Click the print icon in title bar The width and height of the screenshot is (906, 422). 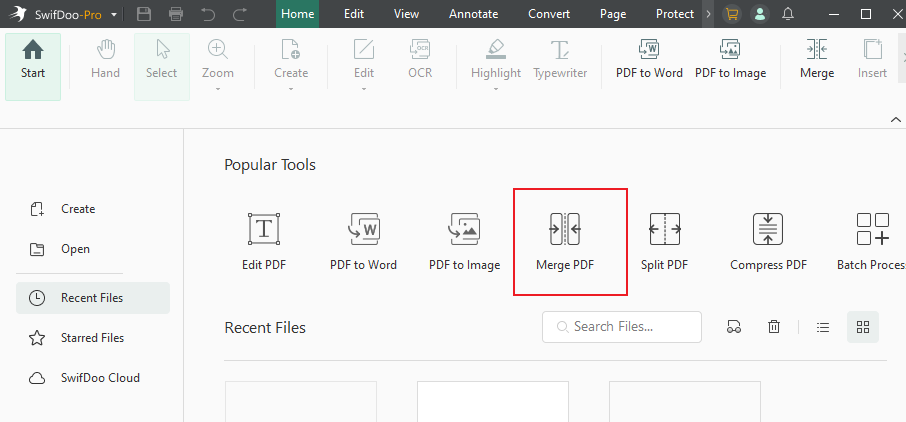[x=176, y=14]
